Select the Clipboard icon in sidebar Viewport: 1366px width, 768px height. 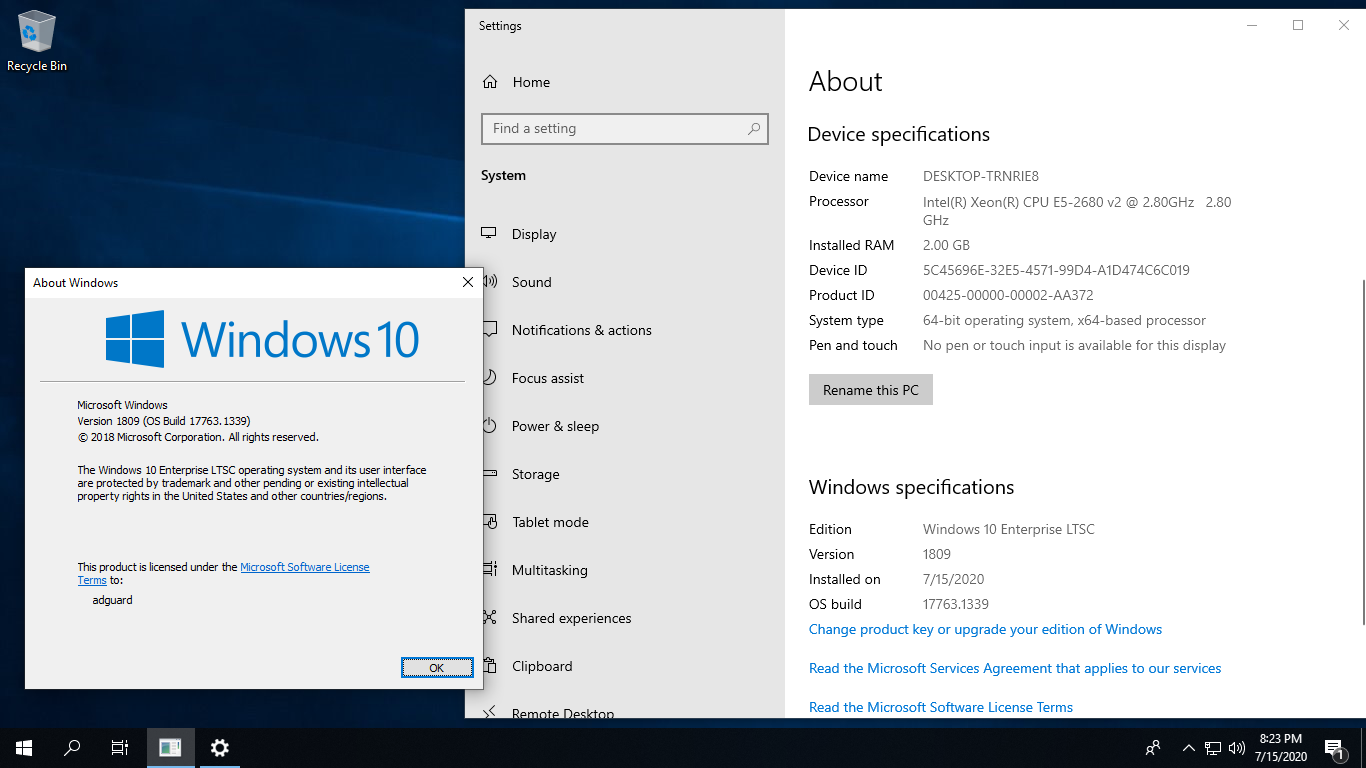[490, 666]
